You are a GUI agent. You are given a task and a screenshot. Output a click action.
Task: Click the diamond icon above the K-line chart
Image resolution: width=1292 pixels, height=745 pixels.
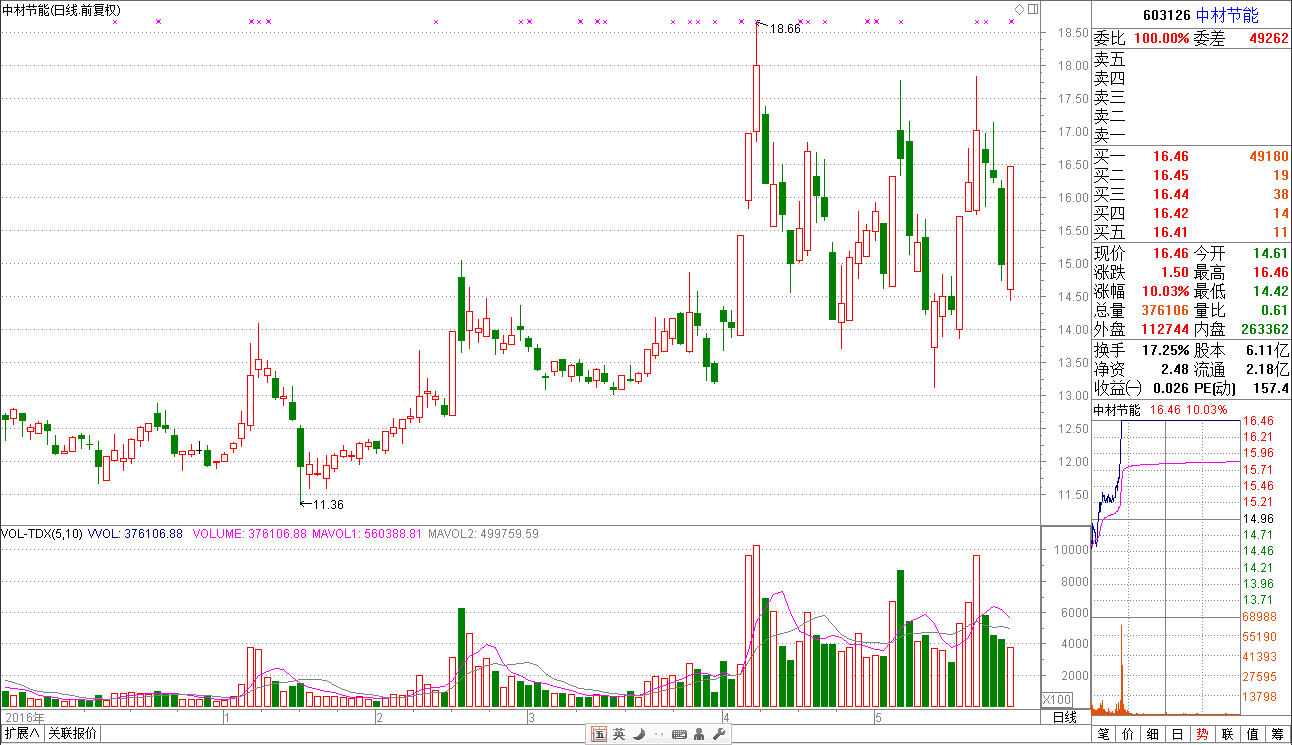pos(1018,10)
